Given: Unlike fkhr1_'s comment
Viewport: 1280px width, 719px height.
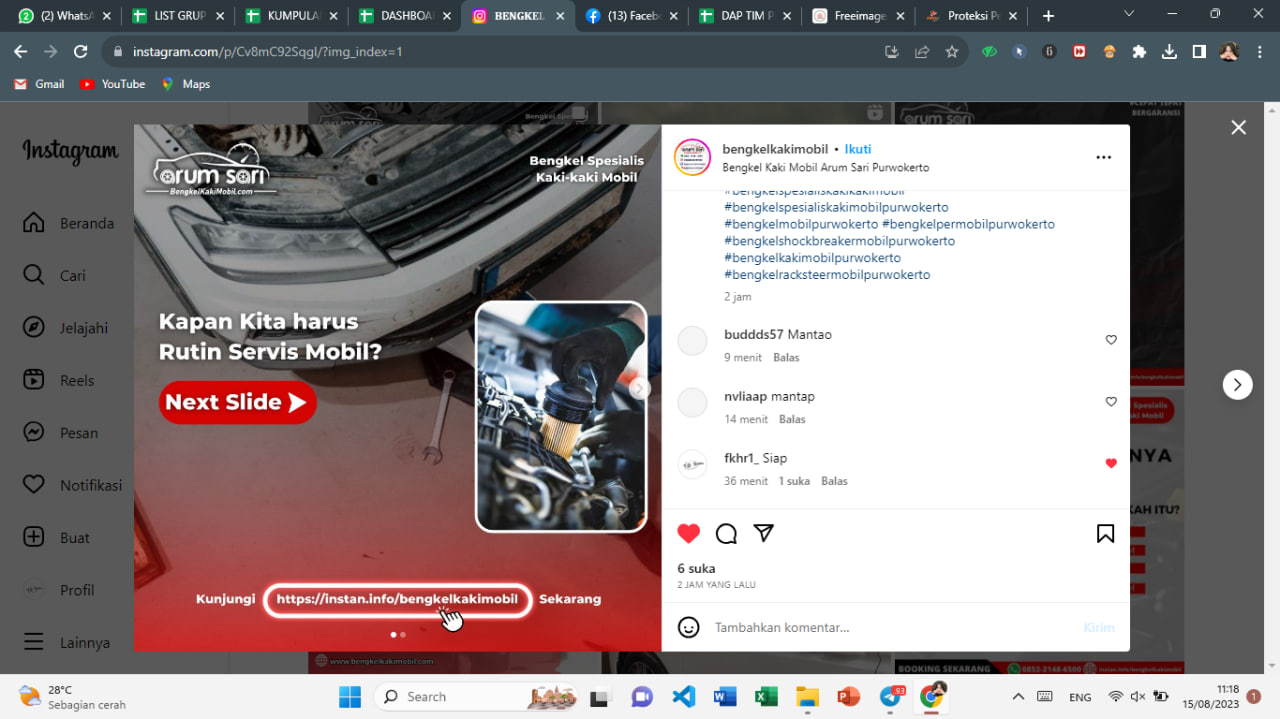Looking at the screenshot, I should coord(1111,463).
